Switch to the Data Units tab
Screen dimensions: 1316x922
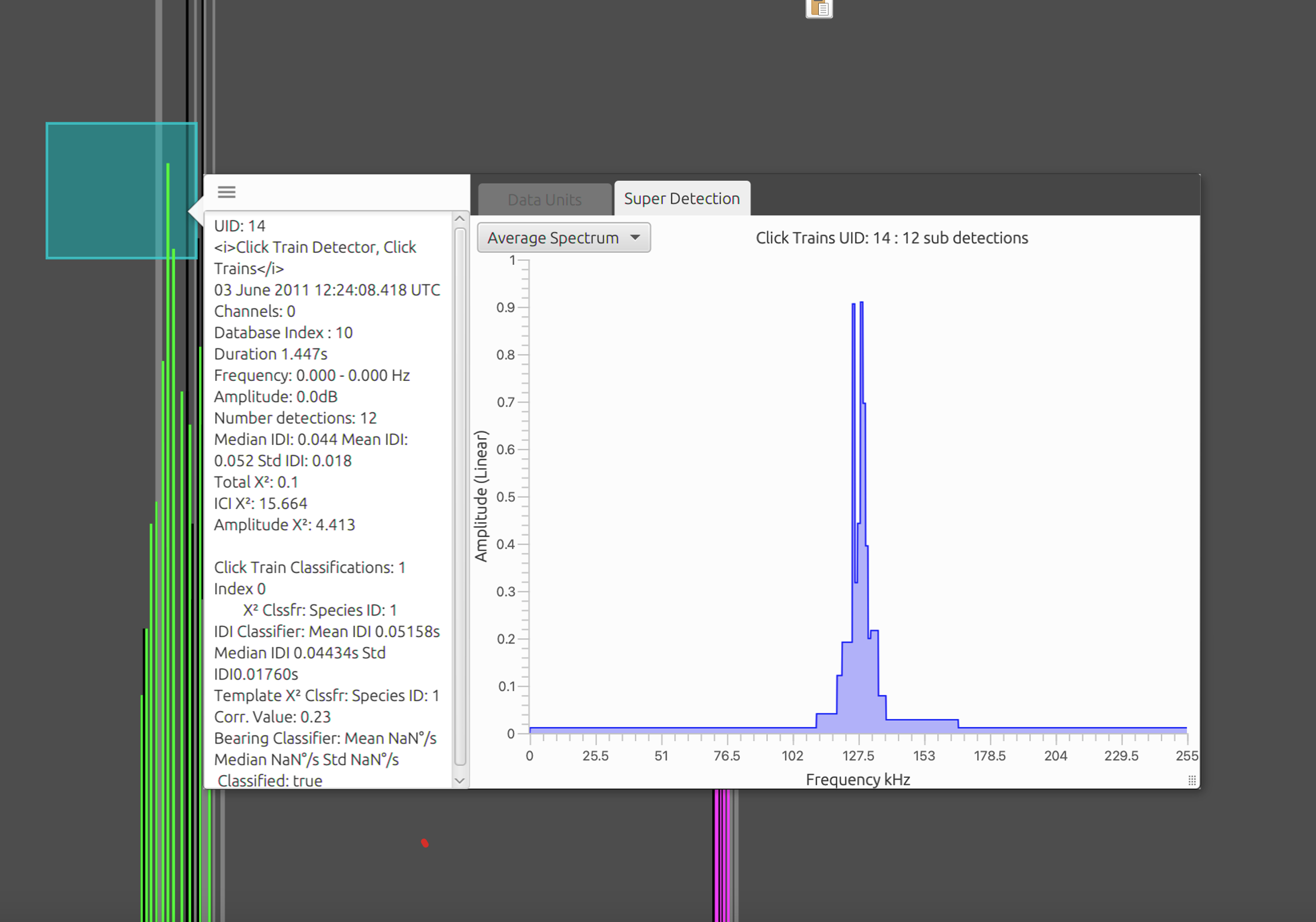tap(545, 200)
